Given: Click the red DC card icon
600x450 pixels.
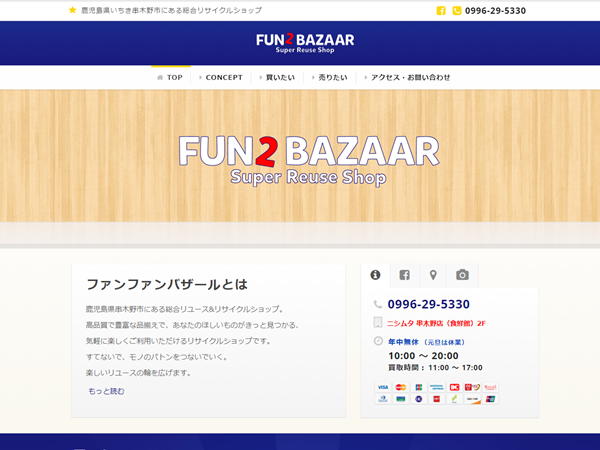Looking at the screenshot, I should pos(454,387).
